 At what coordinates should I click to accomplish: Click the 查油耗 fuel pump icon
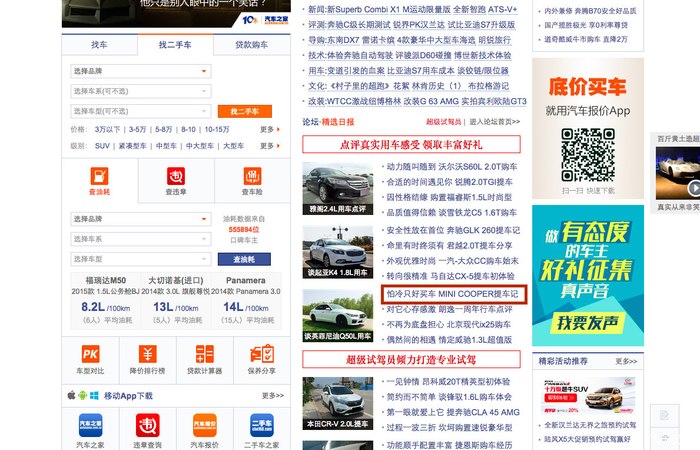pyautogui.click(x=99, y=177)
